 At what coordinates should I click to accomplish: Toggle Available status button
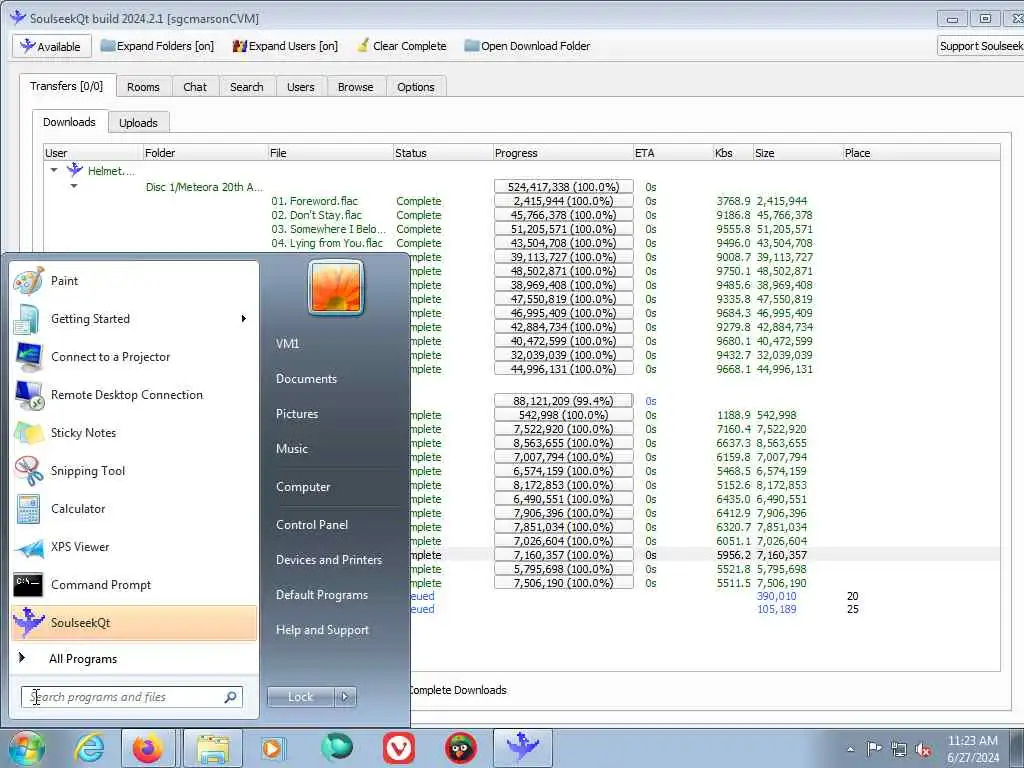point(50,46)
